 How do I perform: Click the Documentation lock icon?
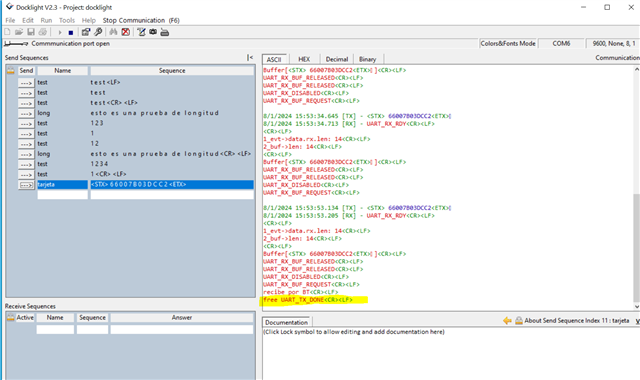(x=519, y=321)
